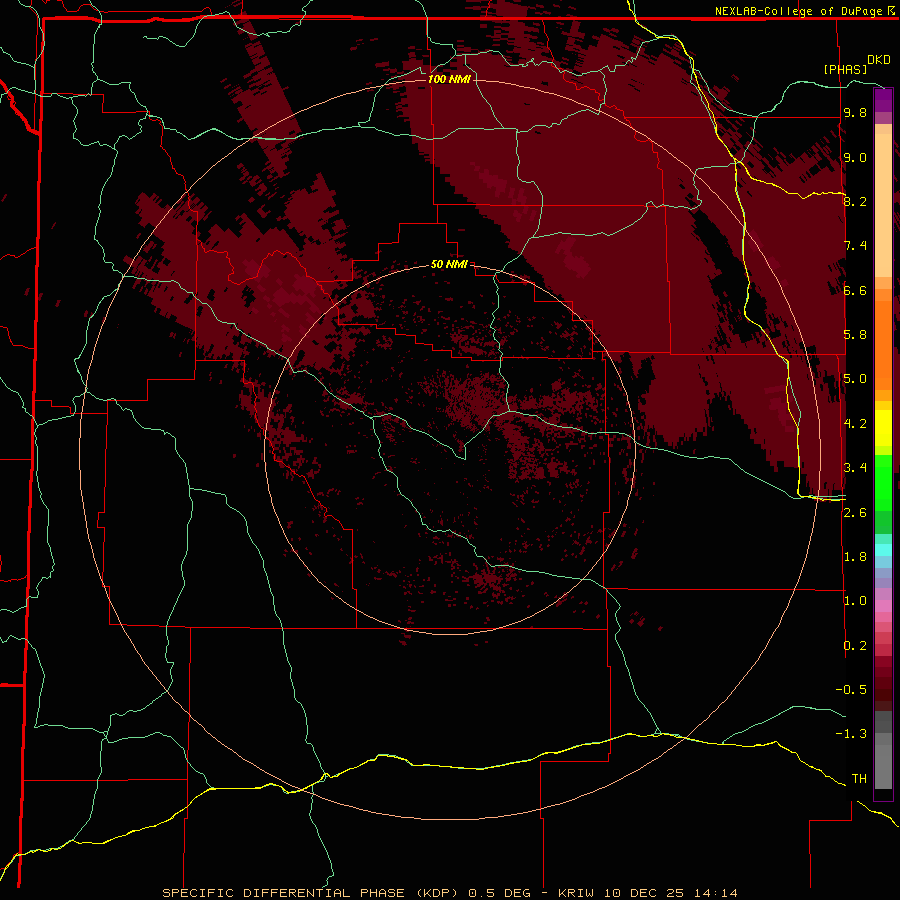Click the TH label on the legend
900x900 pixels.
pos(859,779)
